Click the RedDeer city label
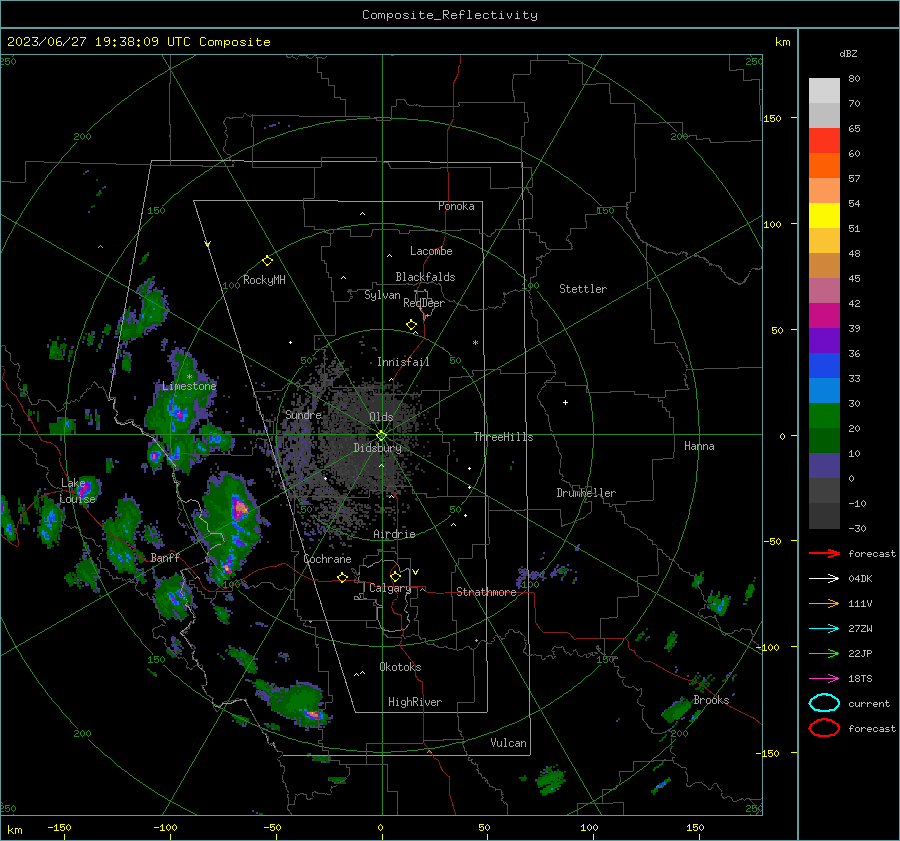Viewport: 900px width, 841px height. tap(424, 303)
